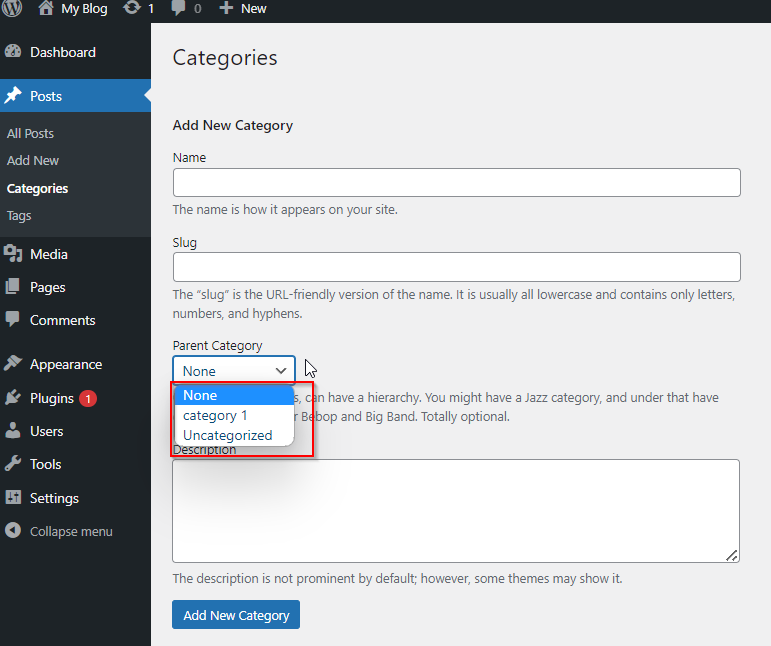Click the updates count 1 in admin bar

pos(151,8)
